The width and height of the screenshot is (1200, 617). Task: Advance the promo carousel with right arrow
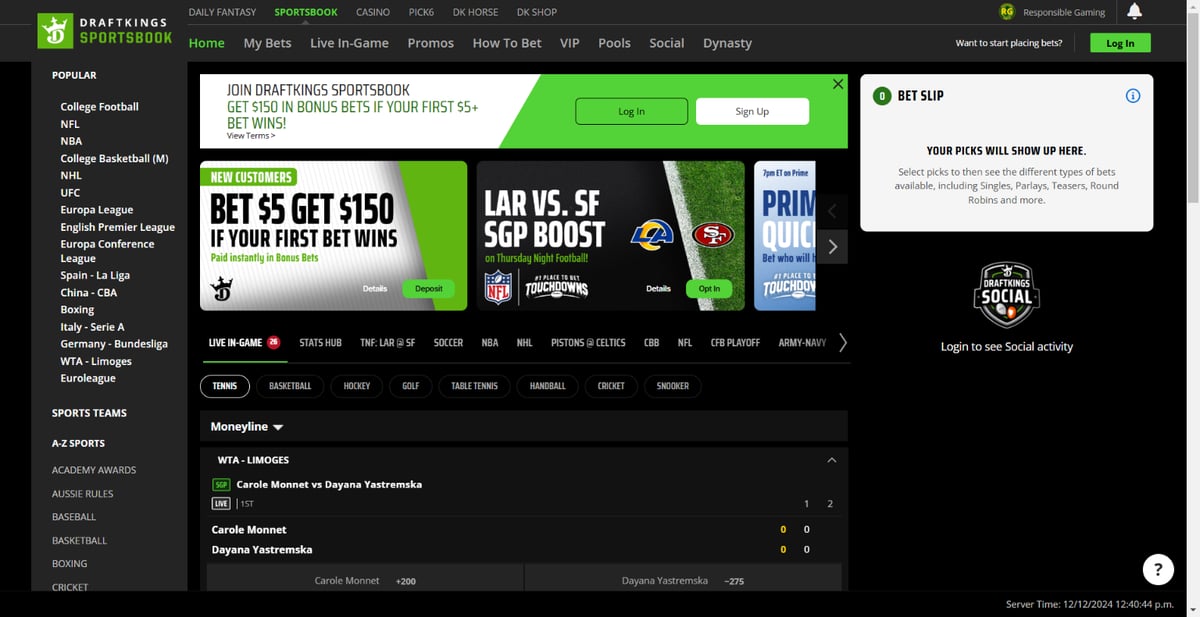(833, 247)
